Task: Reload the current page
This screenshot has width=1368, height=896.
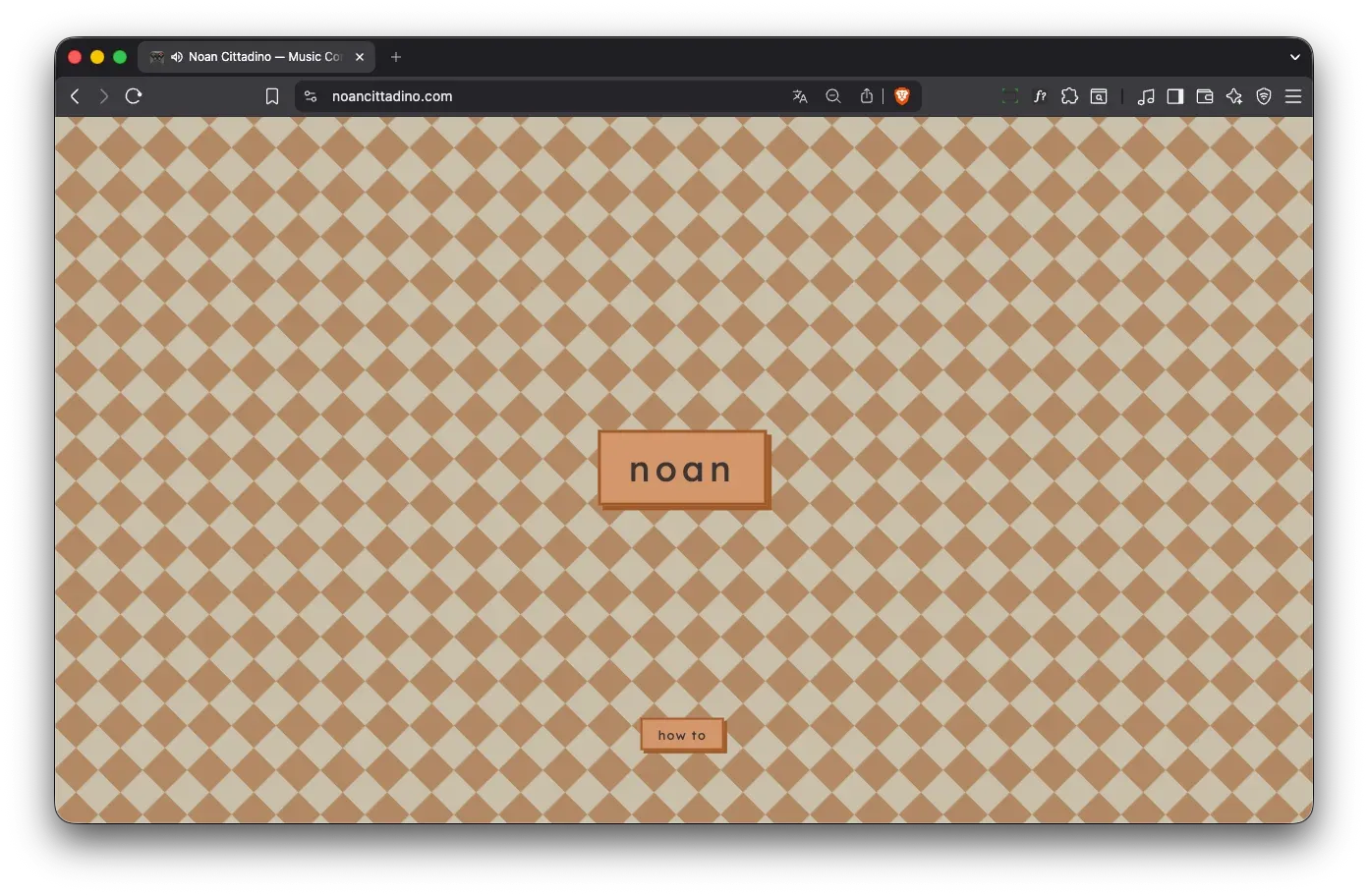Action: pyautogui.click(x=134, y=96)
